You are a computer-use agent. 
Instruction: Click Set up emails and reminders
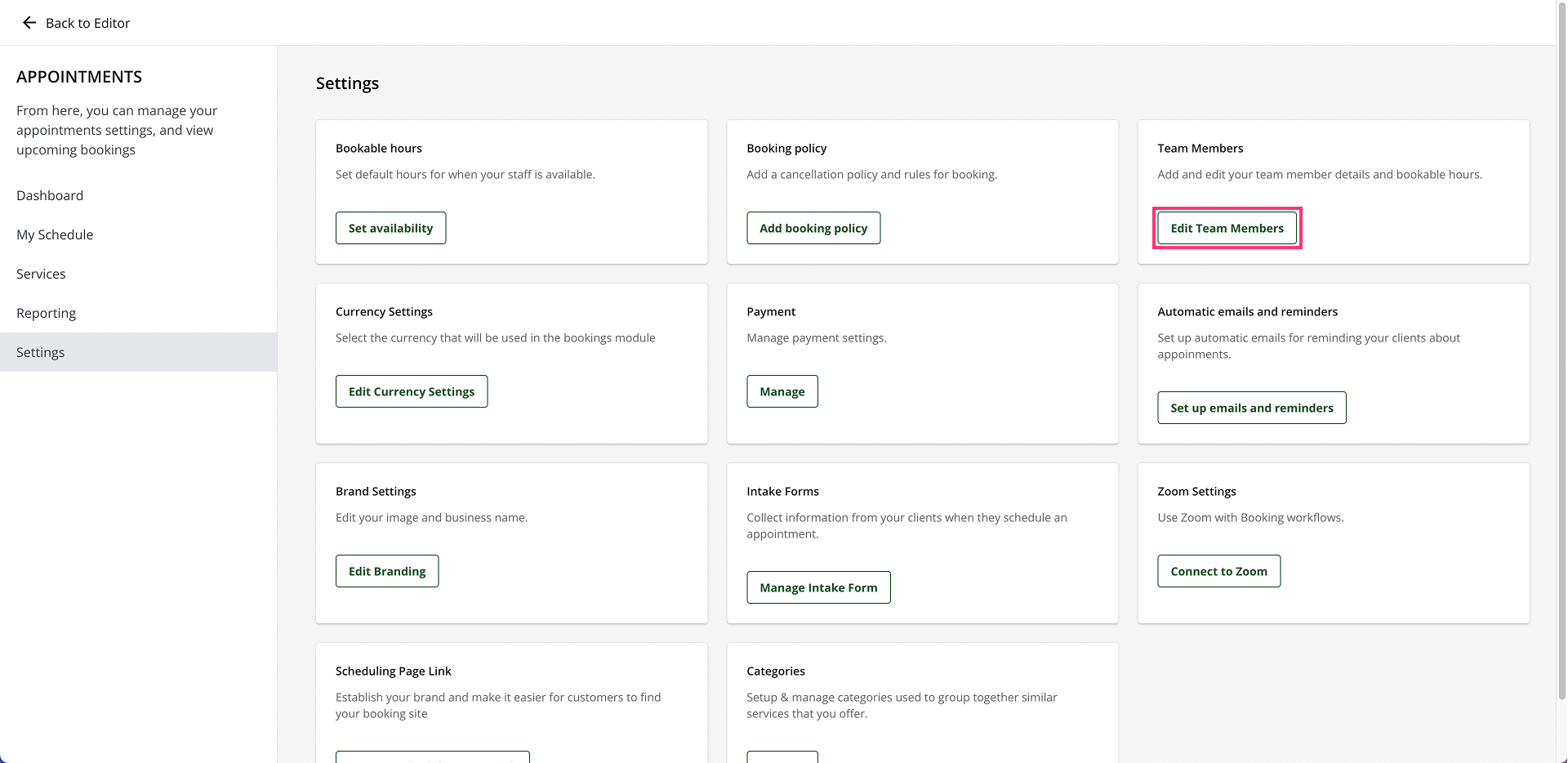(1251, 408)
